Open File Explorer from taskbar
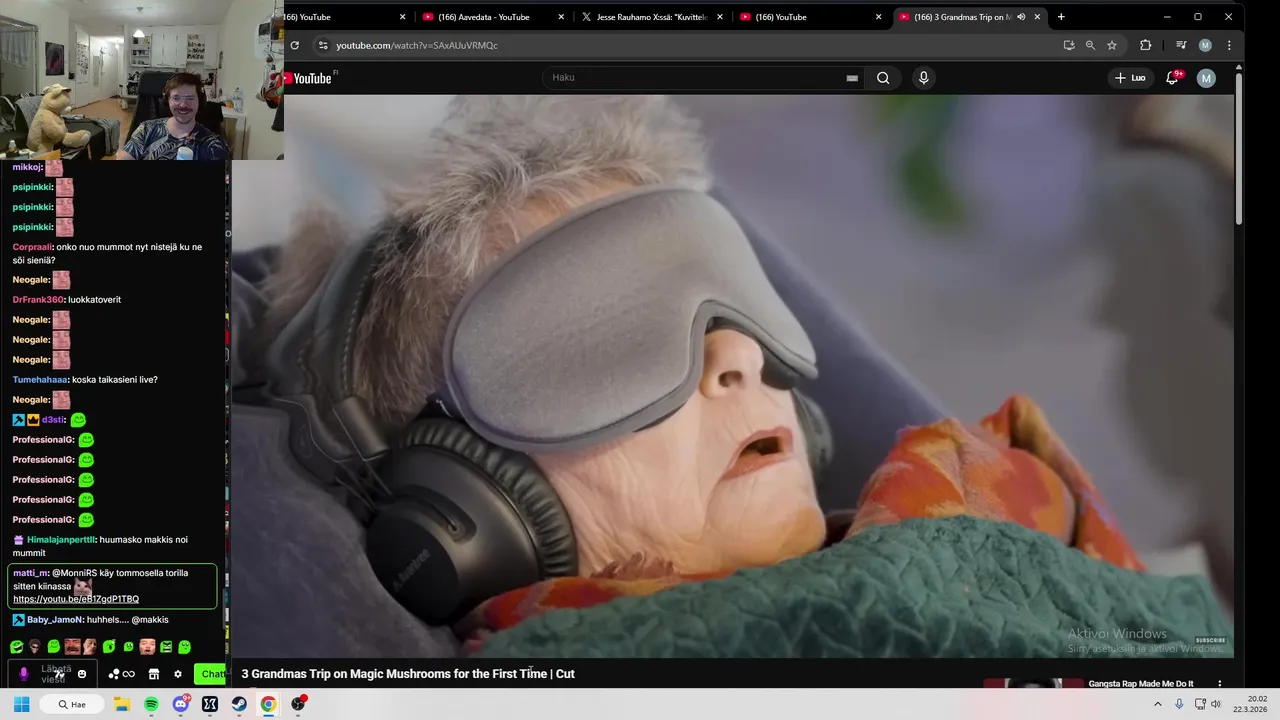The image size is (1280, 720). coord(121,704)
